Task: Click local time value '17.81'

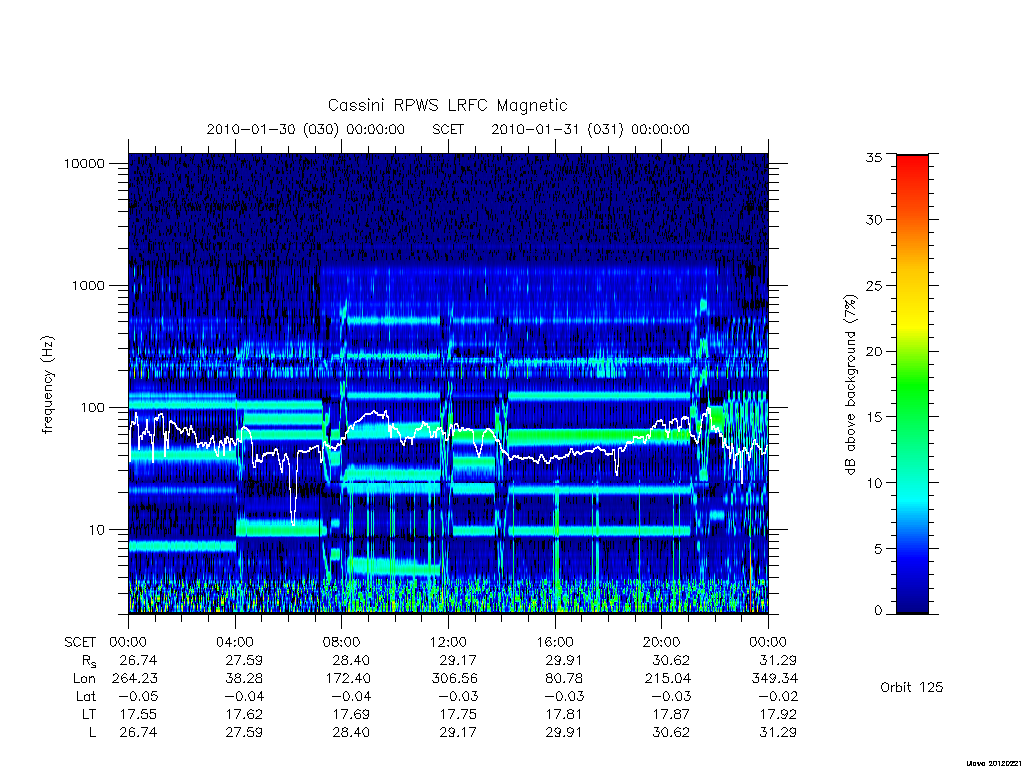Action: (x=564, y=714)
